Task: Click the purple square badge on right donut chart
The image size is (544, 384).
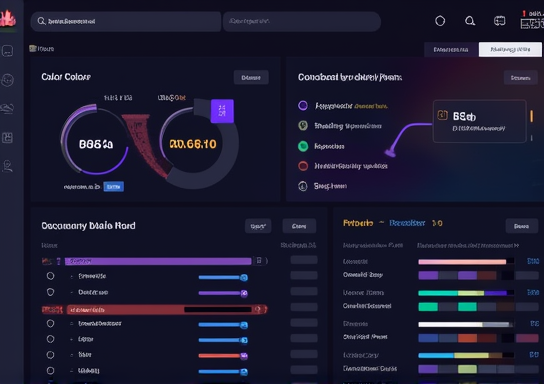Action: [x=222, y=111]
